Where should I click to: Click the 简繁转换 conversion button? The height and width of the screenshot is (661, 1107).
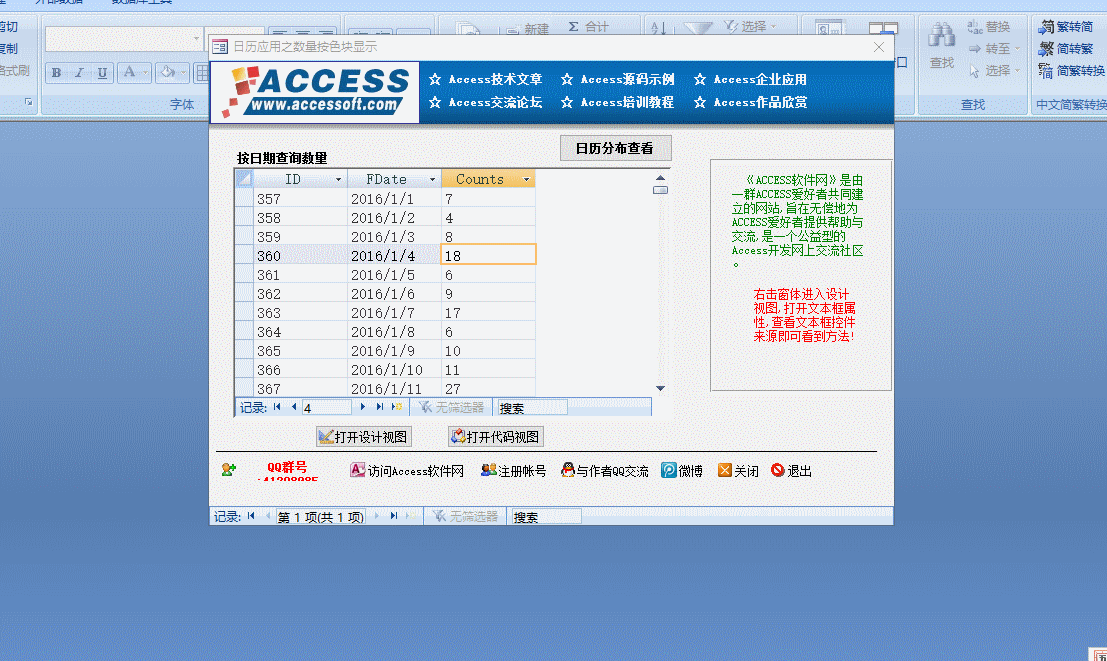(1071, 71)
